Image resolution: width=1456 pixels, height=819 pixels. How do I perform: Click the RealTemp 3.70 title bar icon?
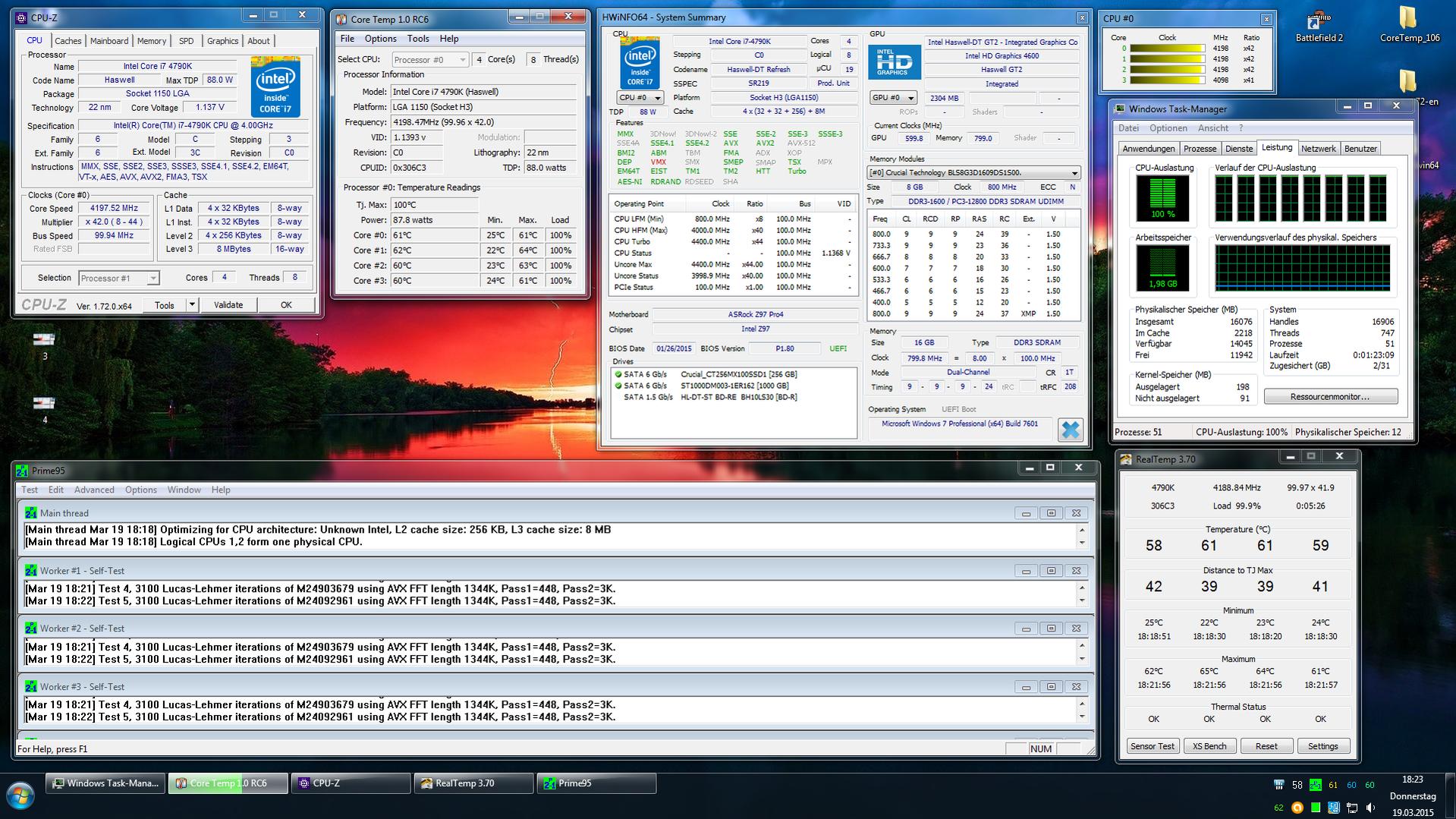1126,459
